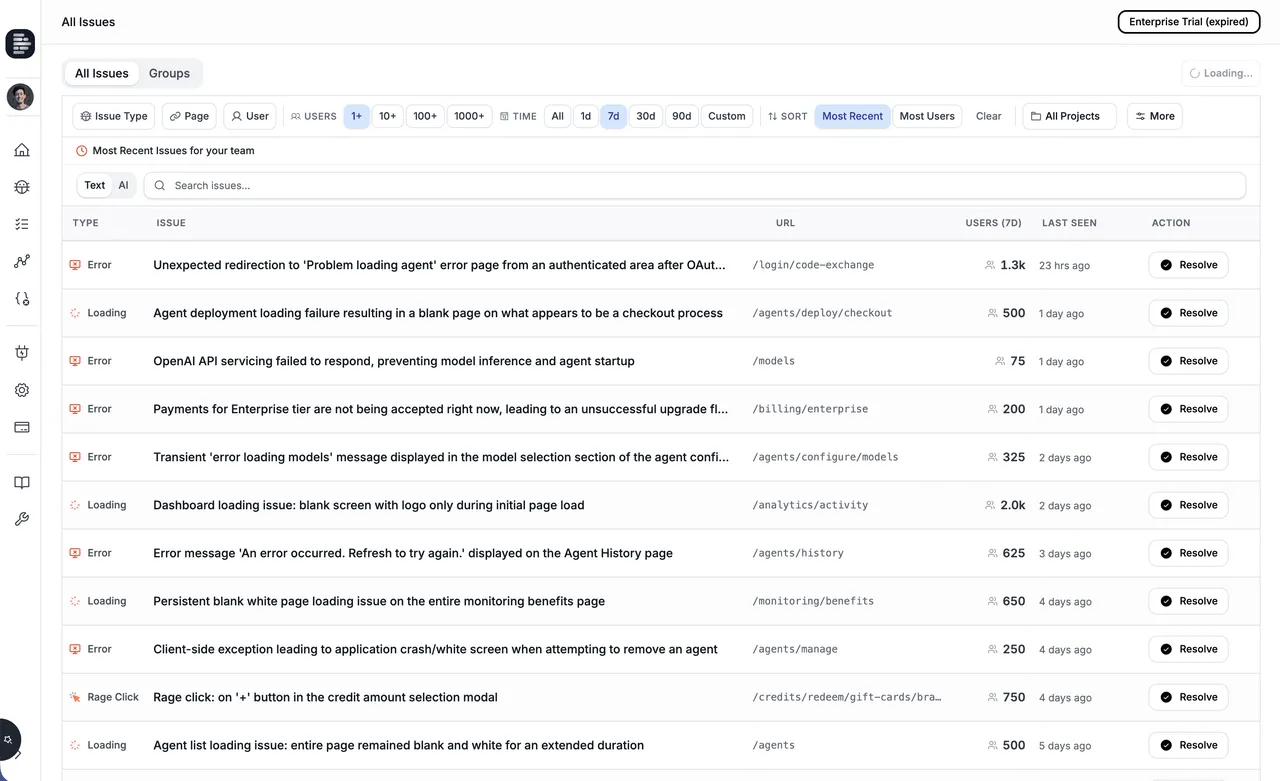This screenshot has width=1280, height=781.
Task: Click the Rage Click type icon
Action: tap(75, 697)
